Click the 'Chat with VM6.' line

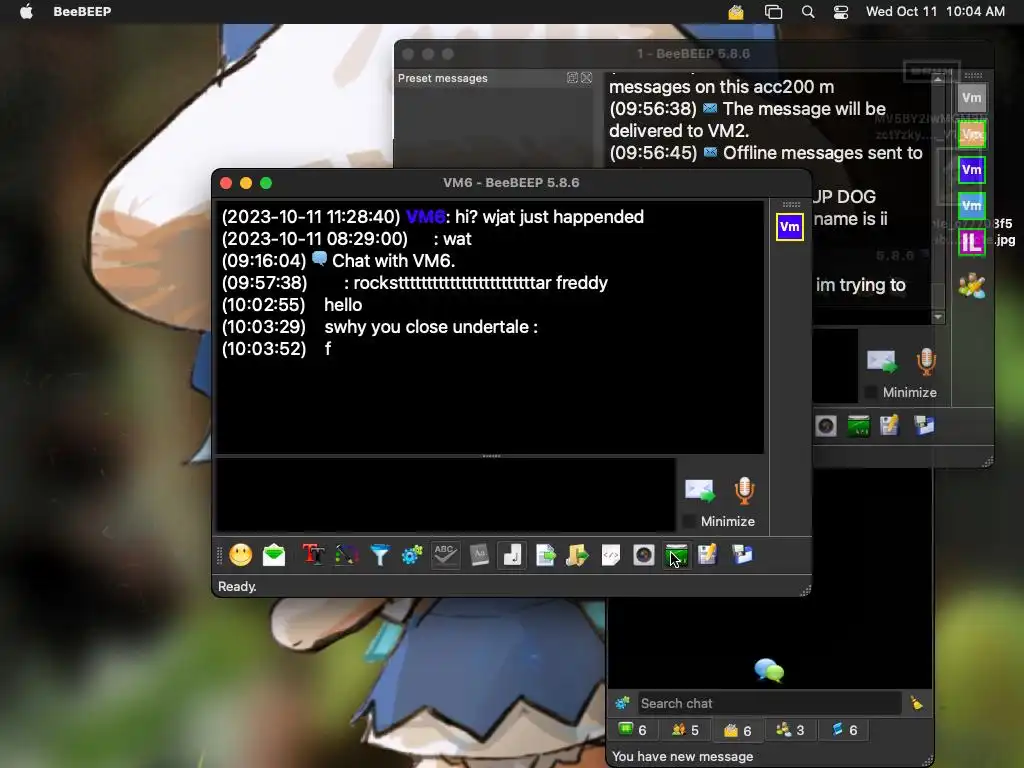pyautogui.click(x=393, y=261)
